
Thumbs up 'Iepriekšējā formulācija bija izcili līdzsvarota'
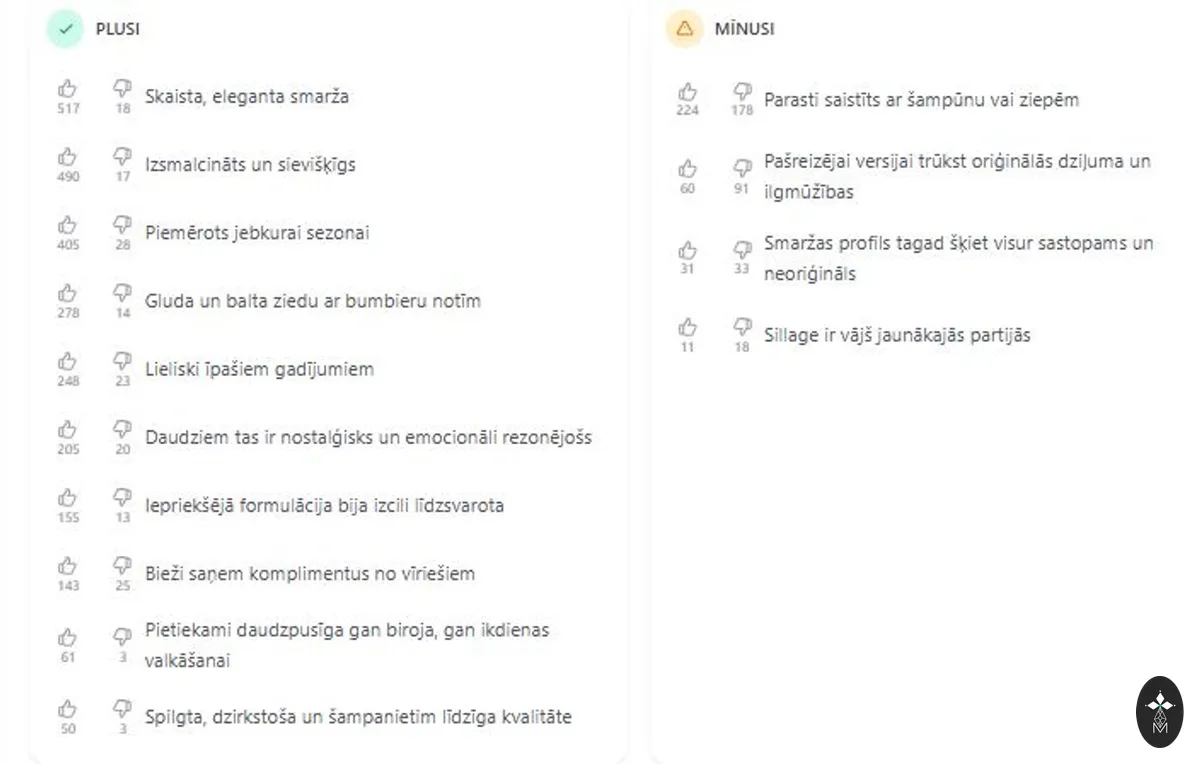pyautogui.click(x=68, y=497)
